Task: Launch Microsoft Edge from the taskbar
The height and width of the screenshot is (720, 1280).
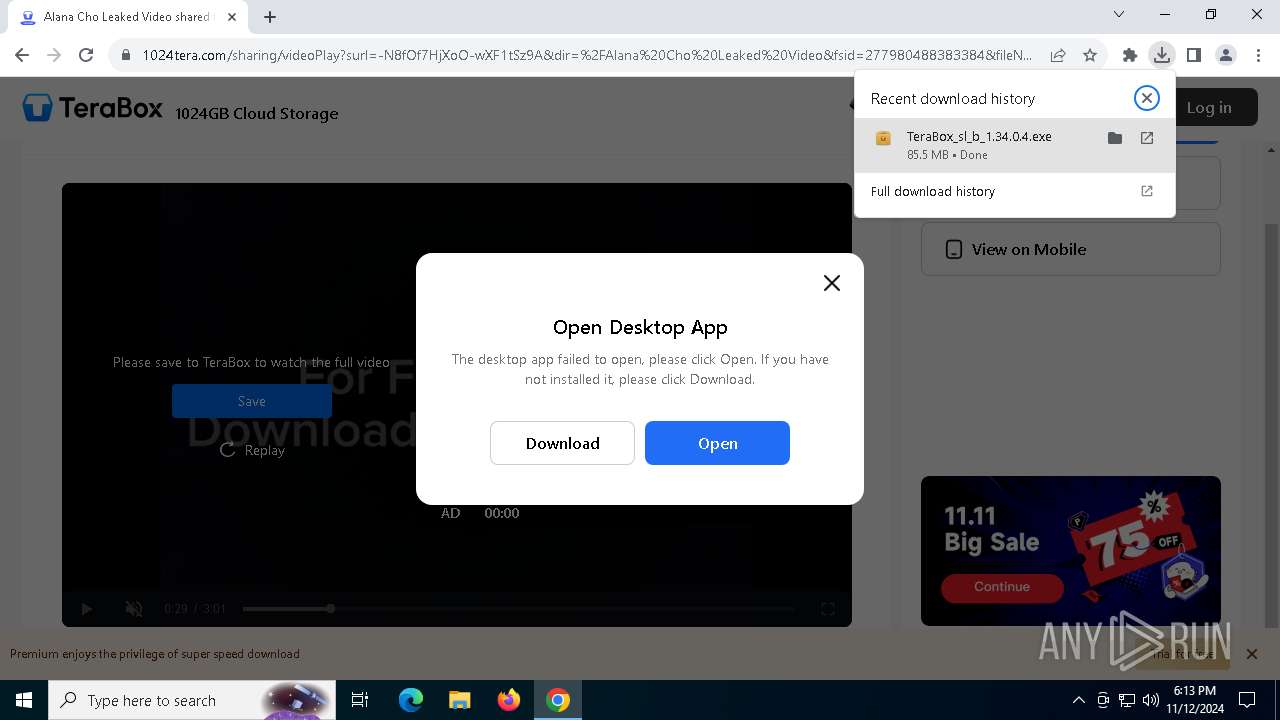Action: pos(411,700)
